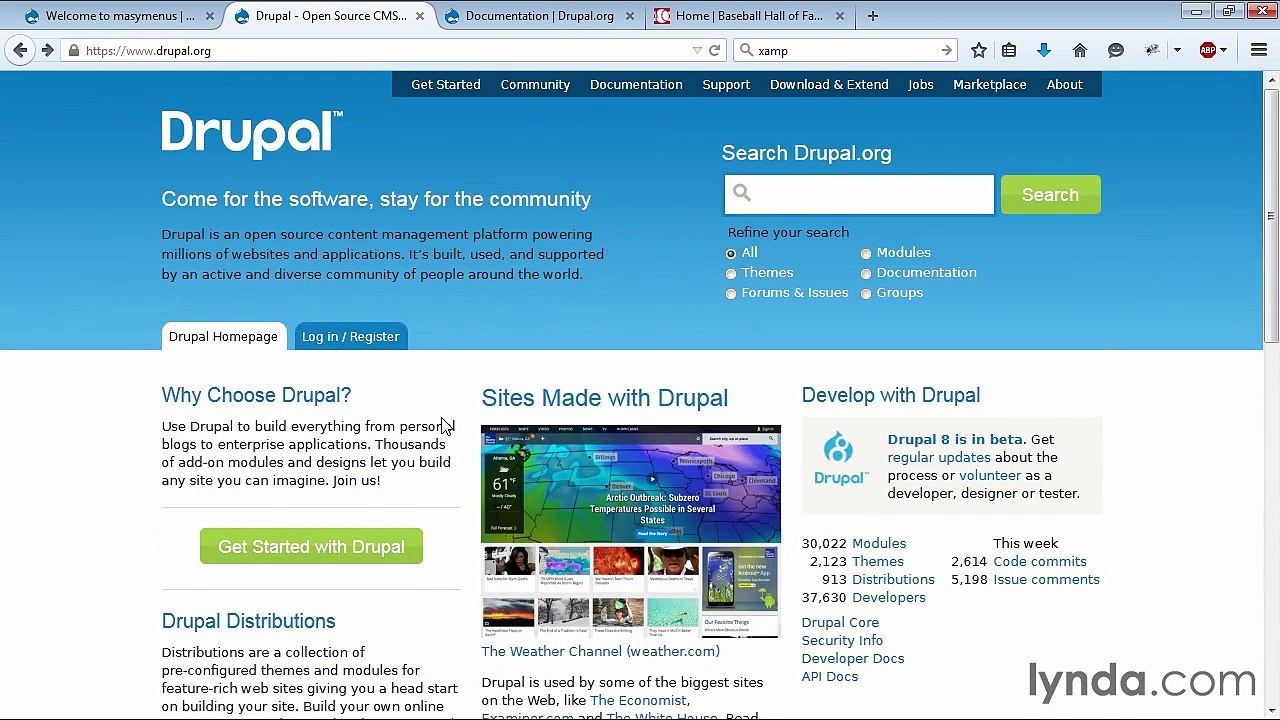Image resolution: width=1280 pixels, height=720 pixels.
Task: Open the Marketplace menu item
Action: coord(990,84)
